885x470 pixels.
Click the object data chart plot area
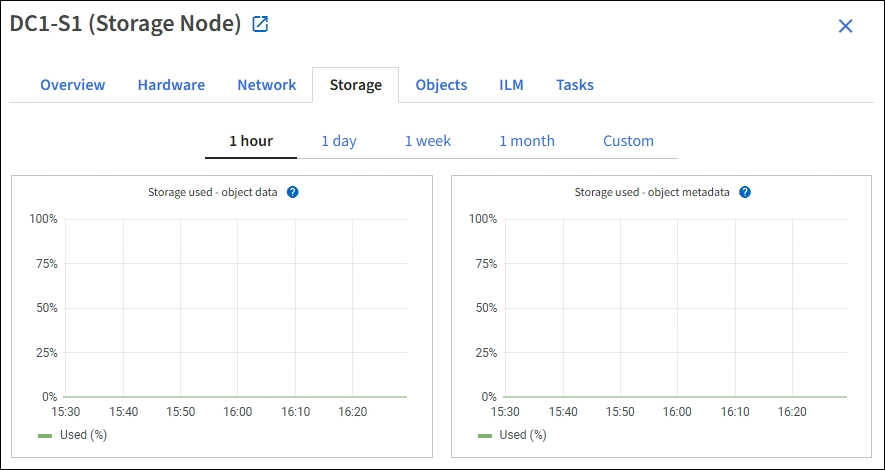236,308
